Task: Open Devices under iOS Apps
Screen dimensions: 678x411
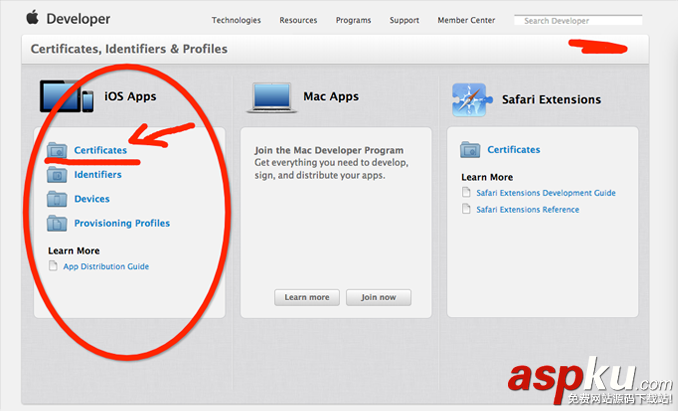Action: [92, 199]
